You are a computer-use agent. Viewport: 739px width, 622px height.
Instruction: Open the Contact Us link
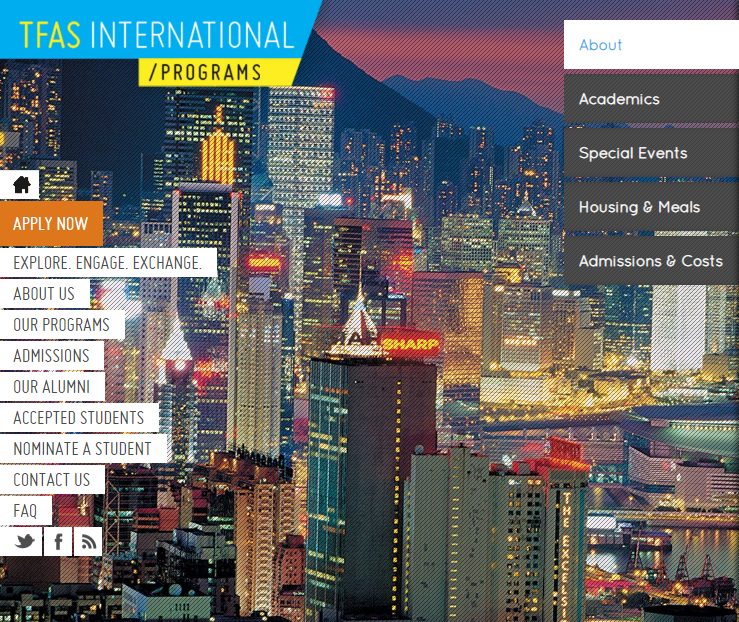pyautogui.click(x=52, y=480)
